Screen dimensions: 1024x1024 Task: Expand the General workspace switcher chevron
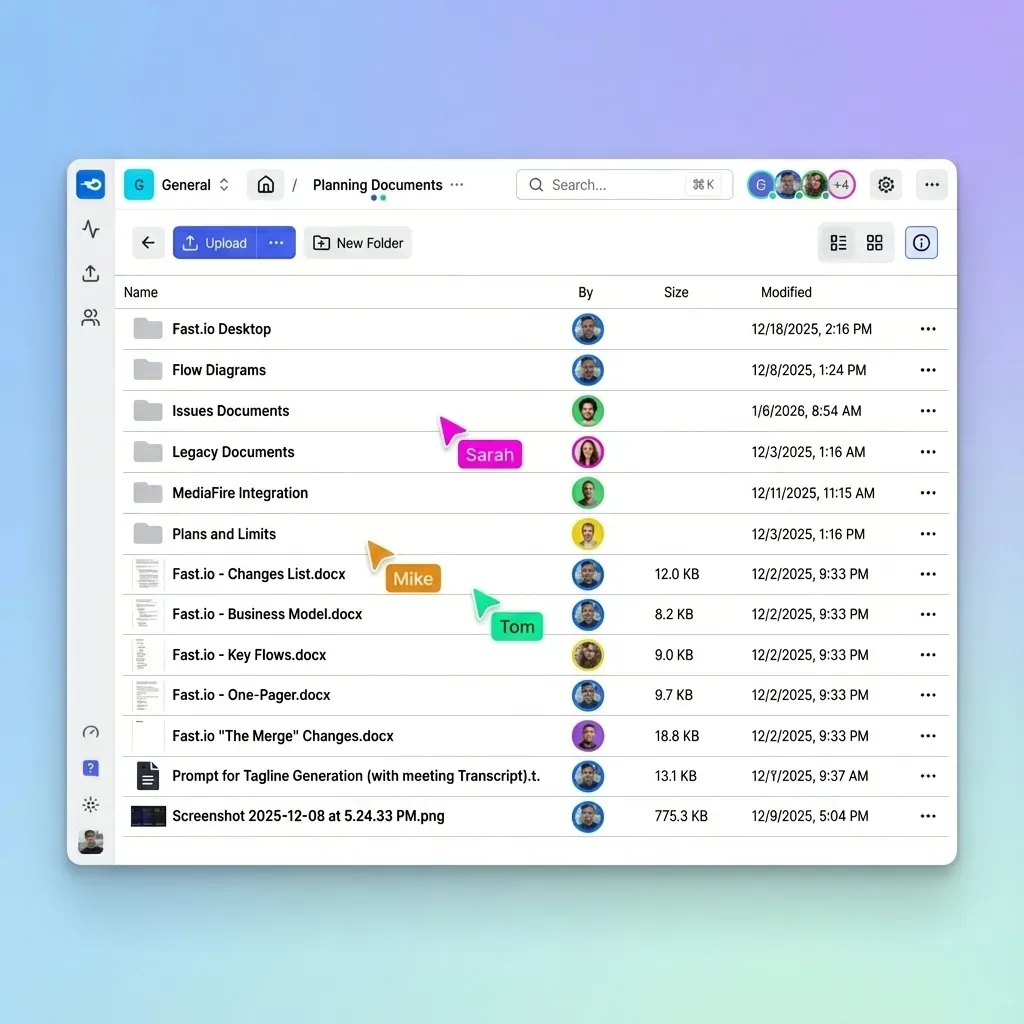pos(224,184)
